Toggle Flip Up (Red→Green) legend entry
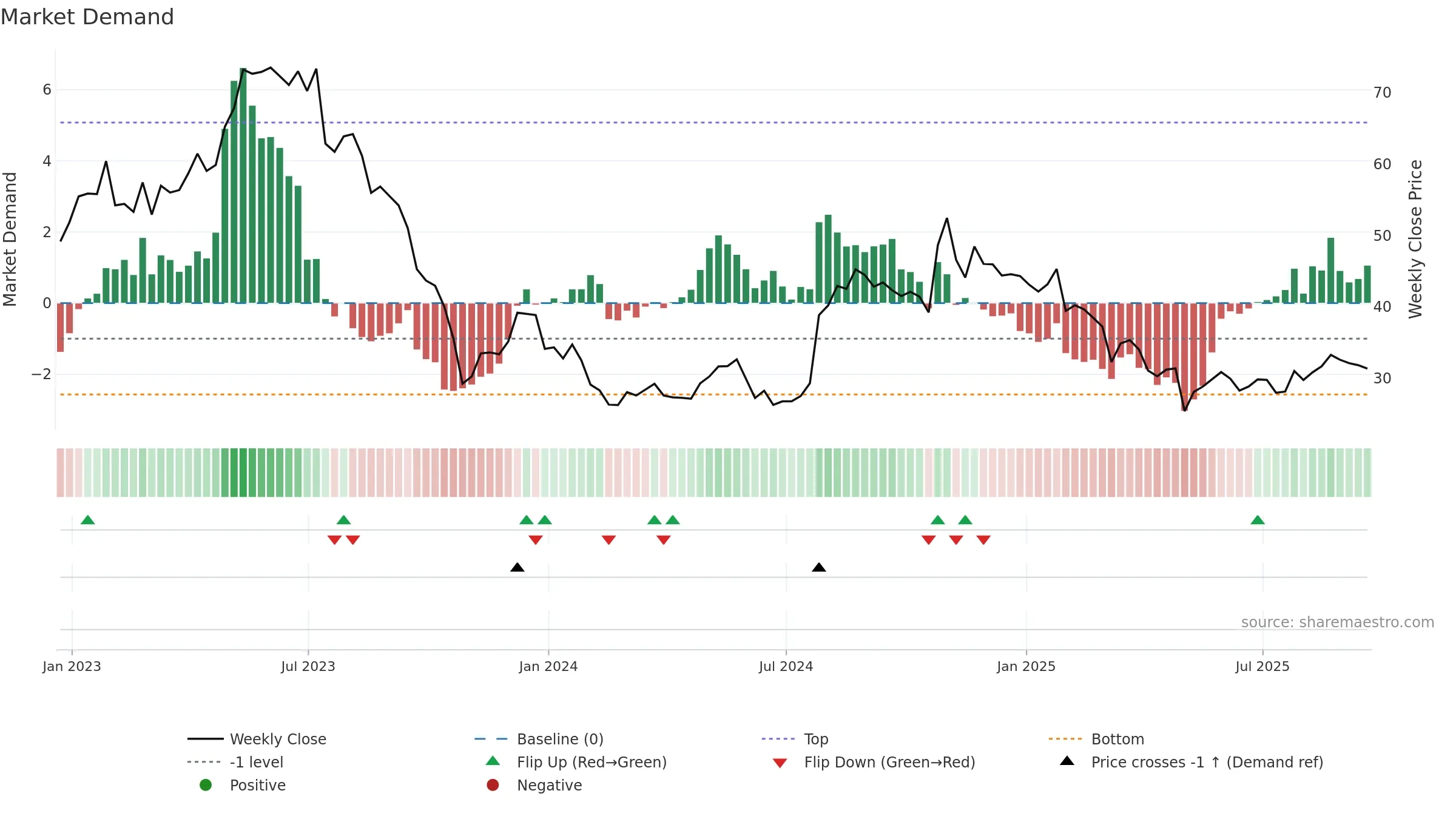Image resolution: width=1456 pixels, height=819 pixels. 576,762
